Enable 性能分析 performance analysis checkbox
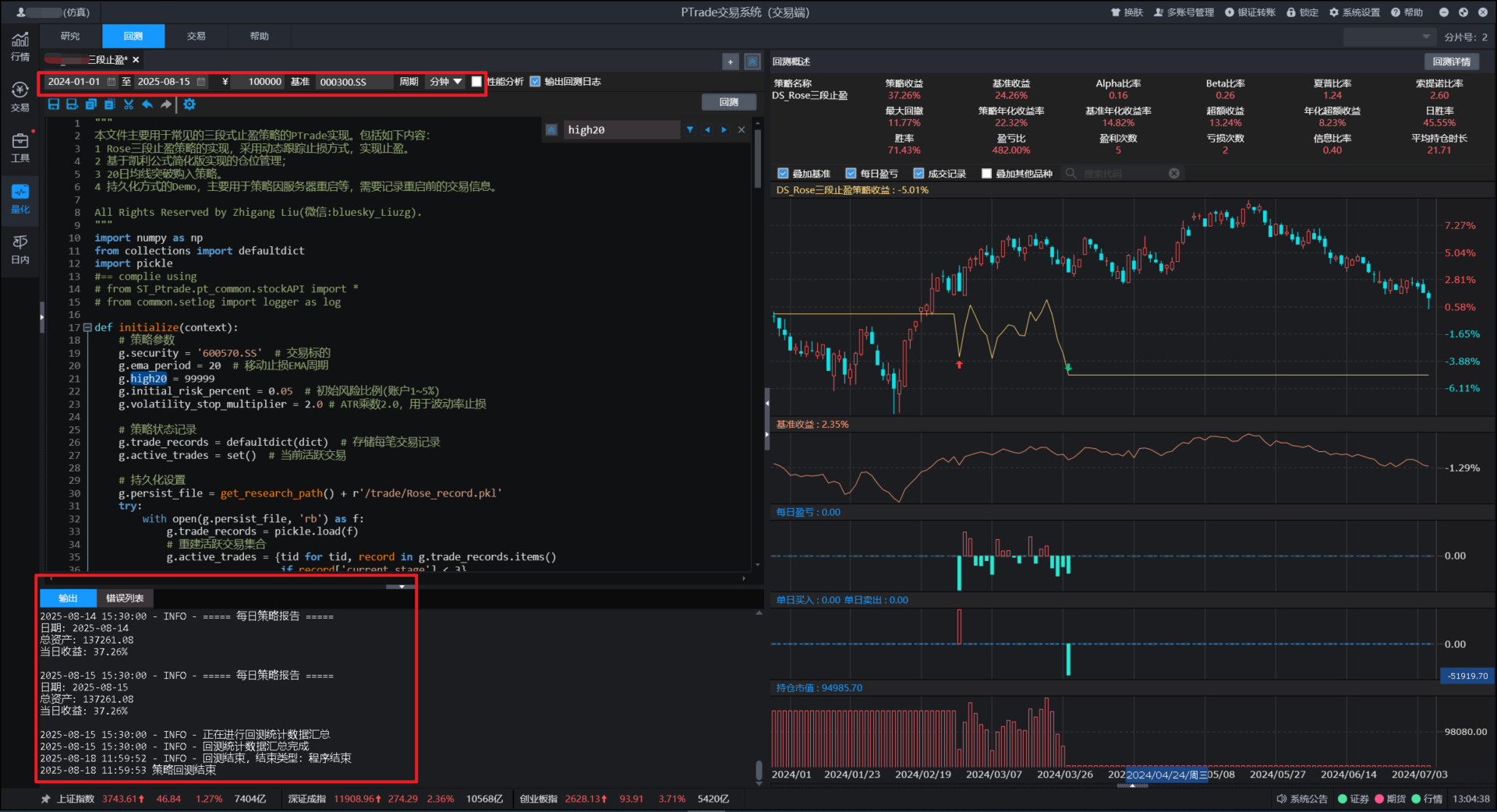 (x=476, y=82)
